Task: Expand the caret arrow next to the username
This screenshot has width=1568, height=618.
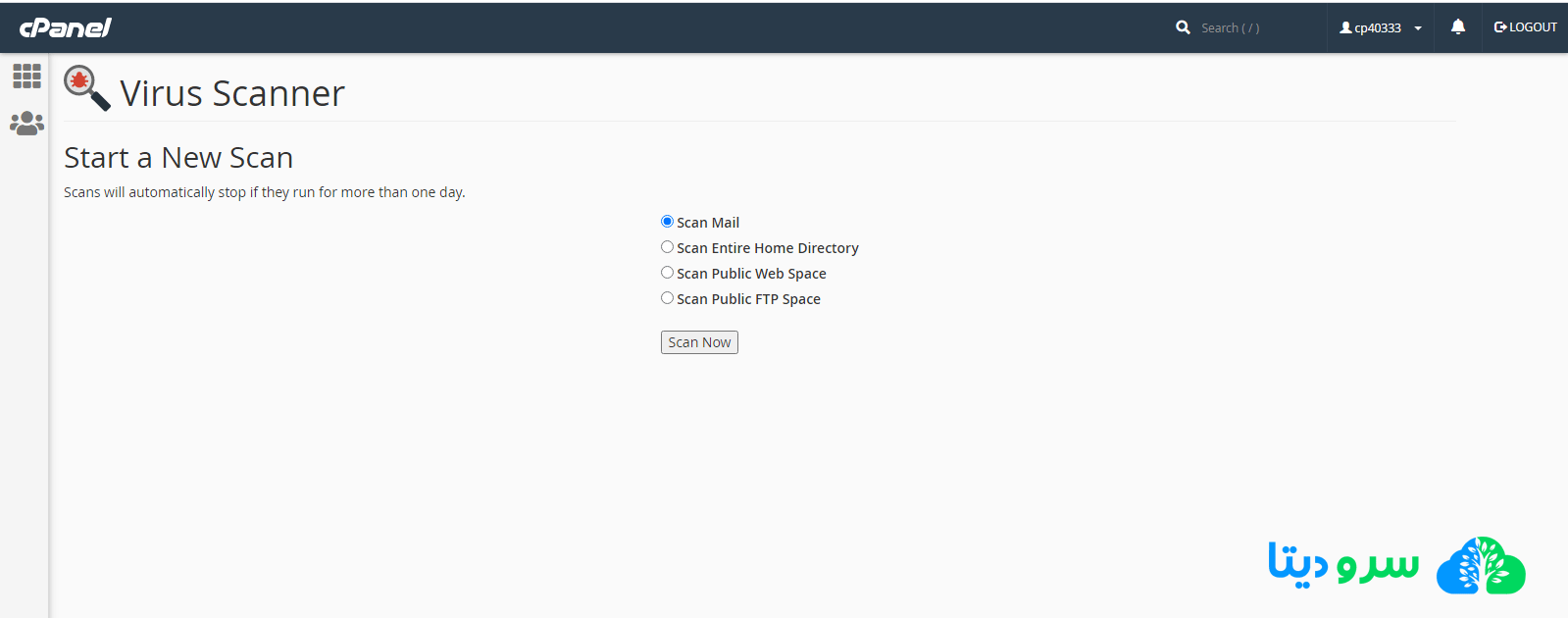Action: (1418, 28)
